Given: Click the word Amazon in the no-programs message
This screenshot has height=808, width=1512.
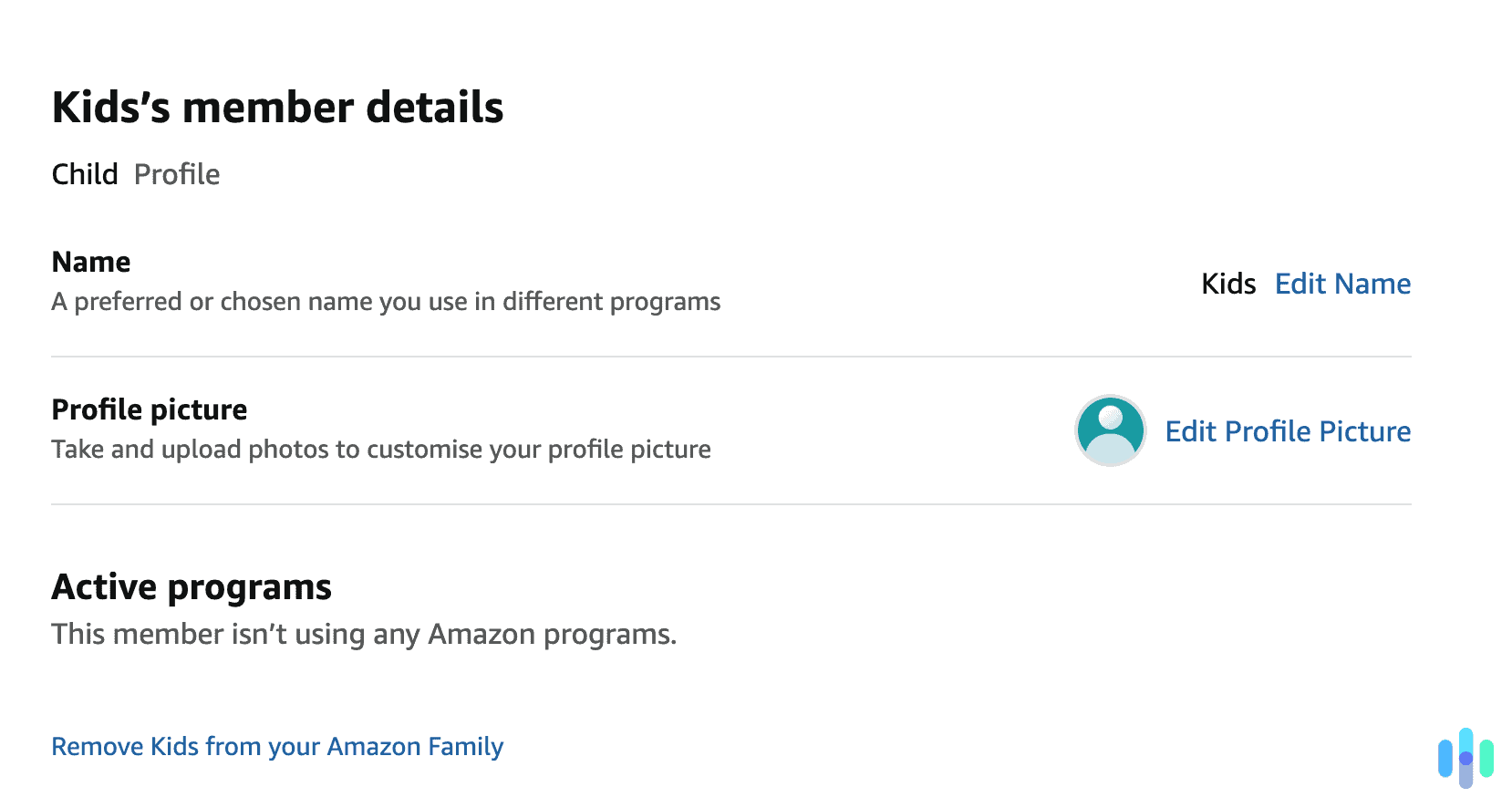Looking at the screenshot, I should coord(482,635).
